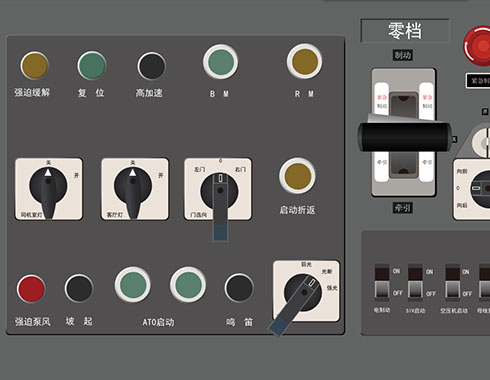Image resolution: width=490 pixels, height=380 pixels.
Task: Select the green BM mode button
Action: pyautogui.click(x=220, y=62)
